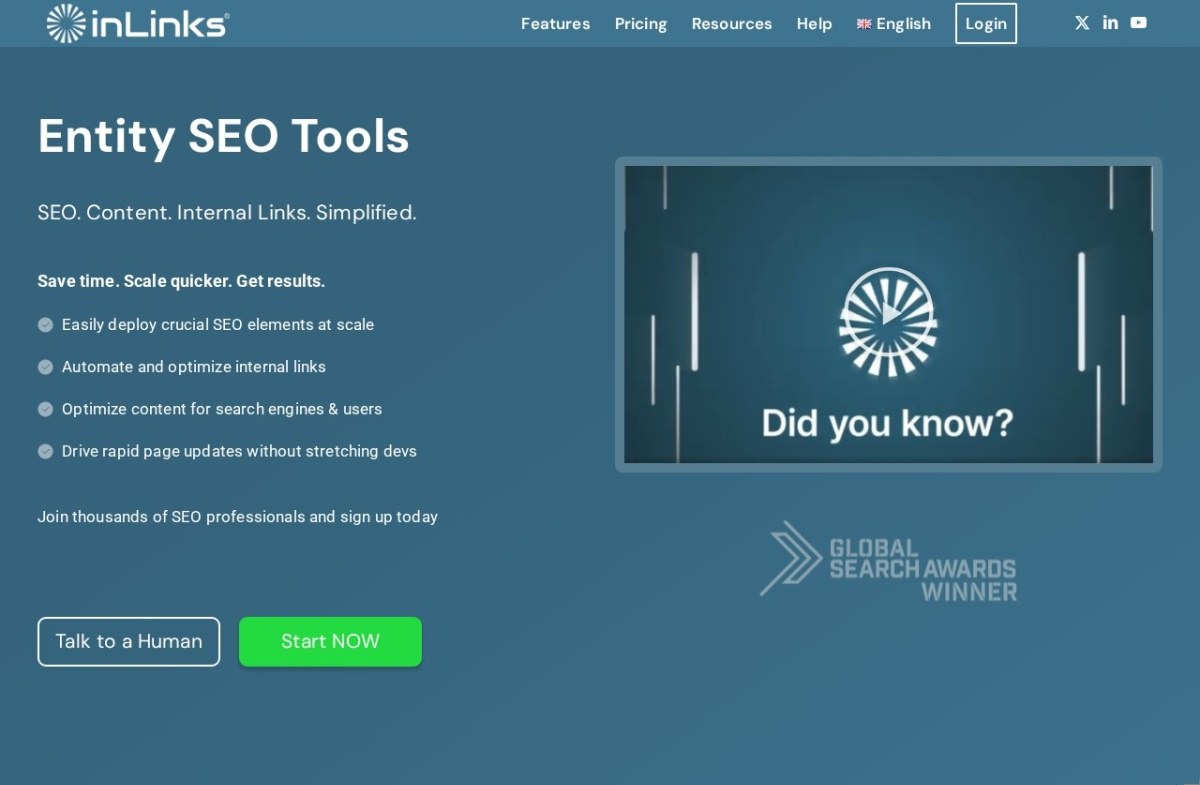This screenshot has width=1200, height=785.
Task: Click 'Optimize content for search engines & users'
Action: tap(222, 409)
